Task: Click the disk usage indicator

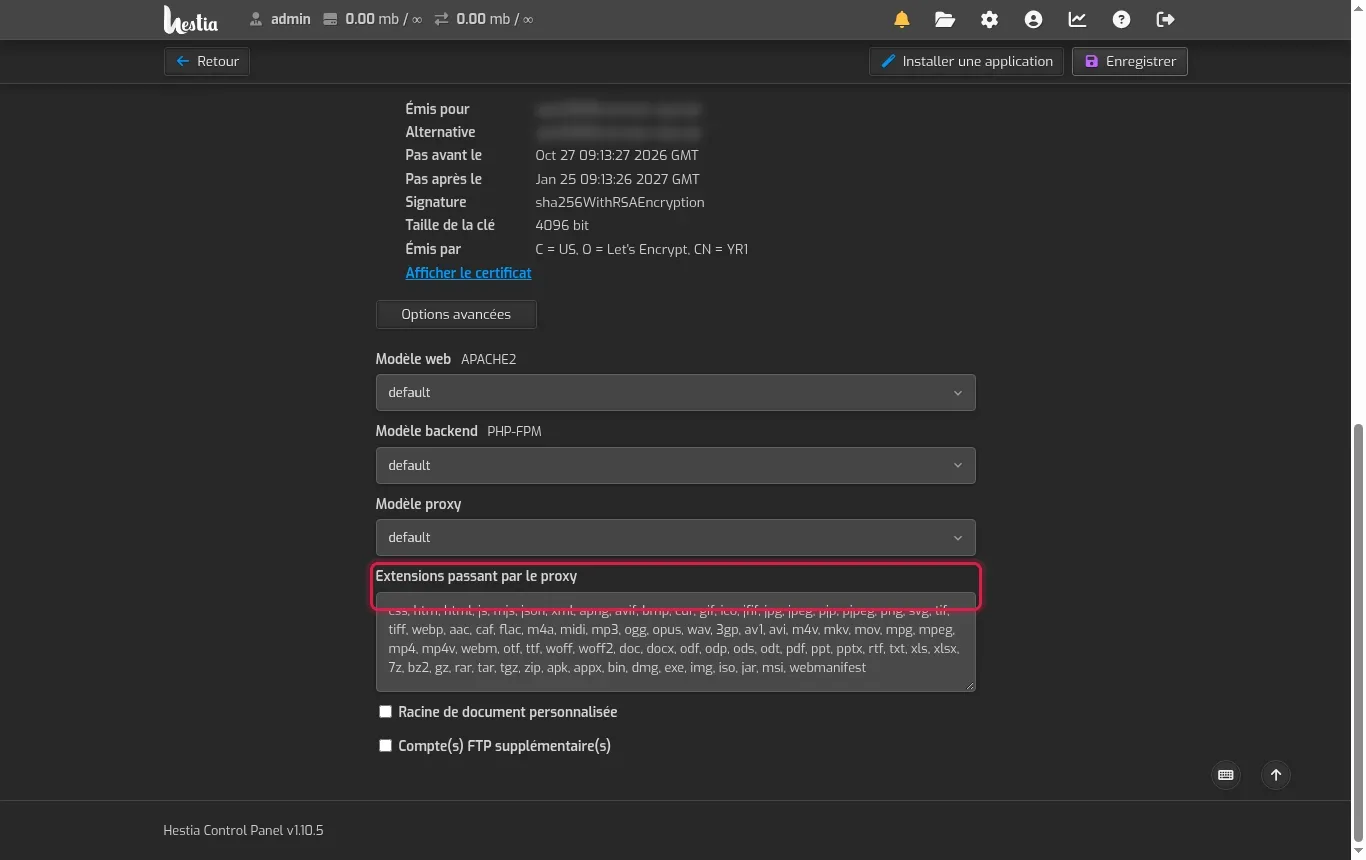Action: tap(372, 19)
